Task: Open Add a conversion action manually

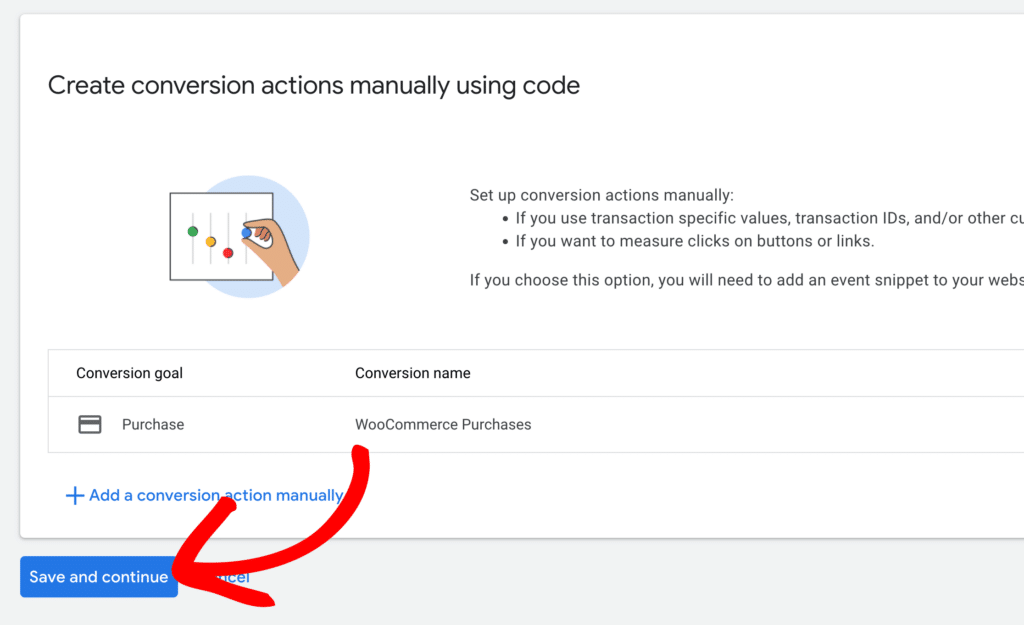Action: pyautogui.click(x=215, y=495)
